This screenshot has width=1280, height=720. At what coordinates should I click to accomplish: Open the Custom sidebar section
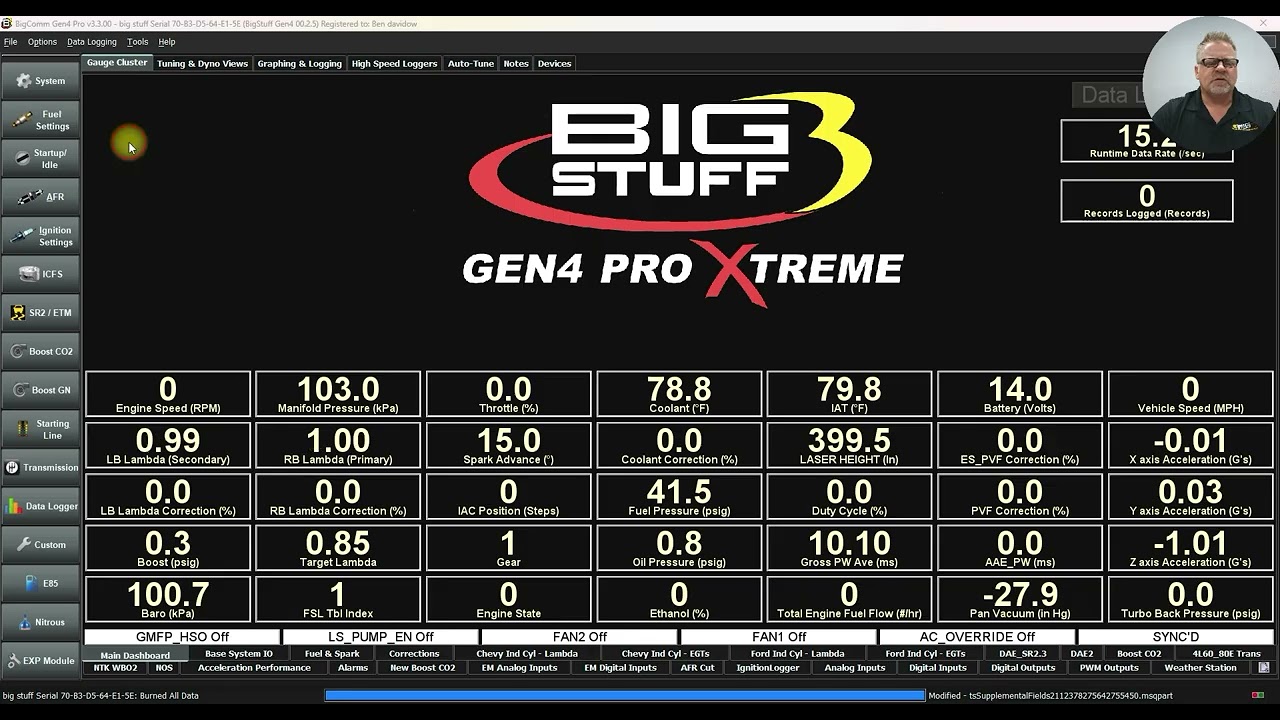41,545
